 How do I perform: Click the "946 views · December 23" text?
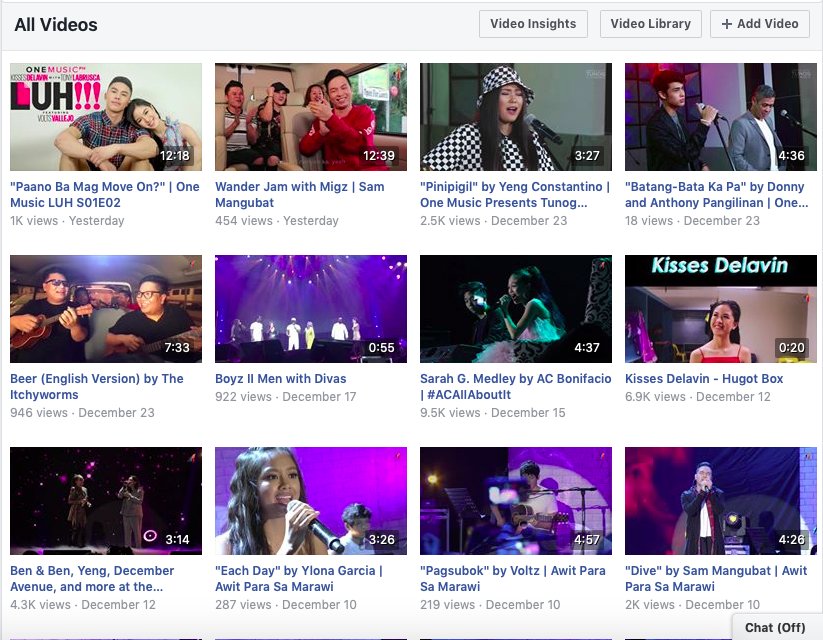pos(82,413)
